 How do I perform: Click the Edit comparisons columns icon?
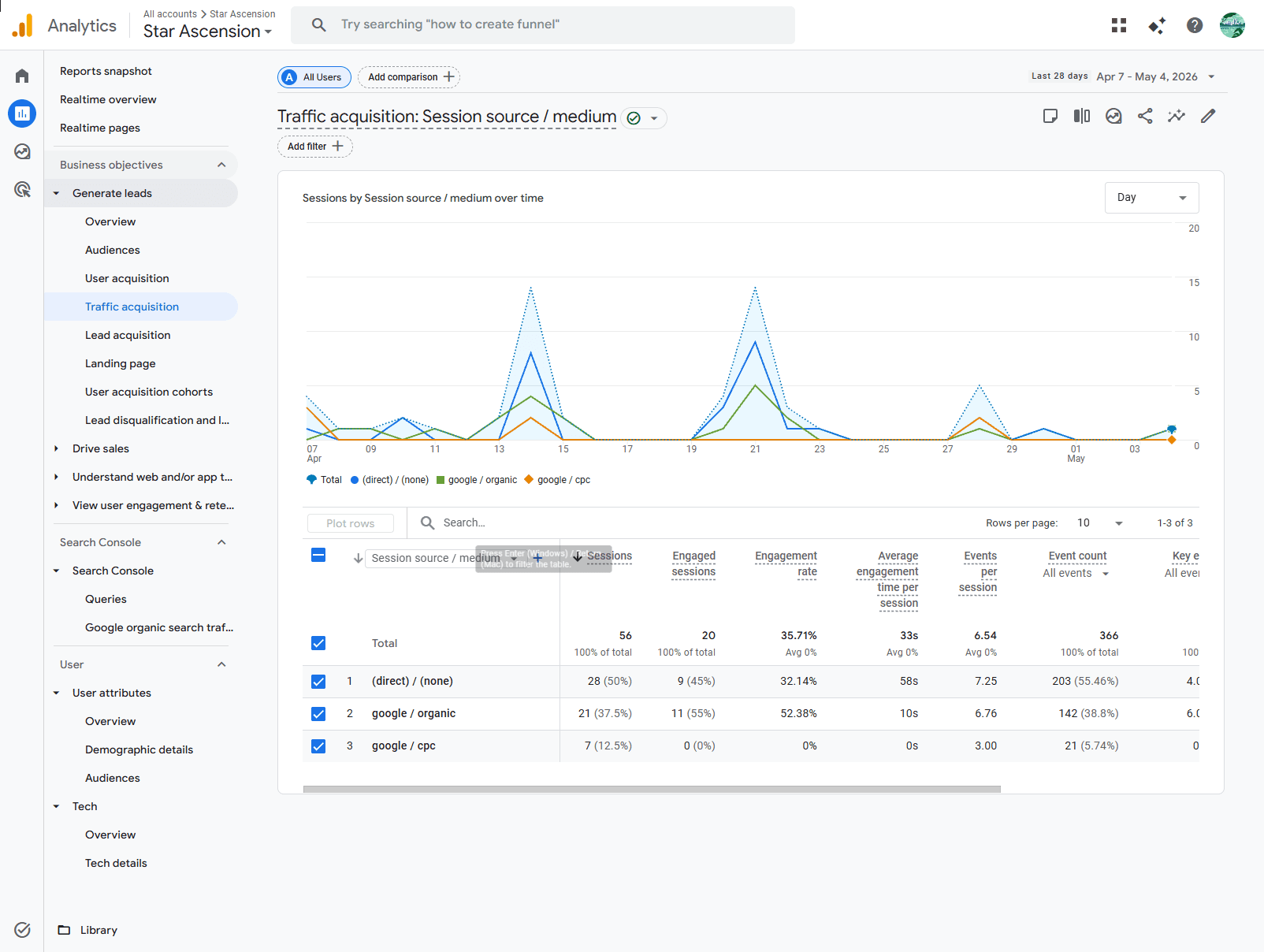coord(1082,117)
